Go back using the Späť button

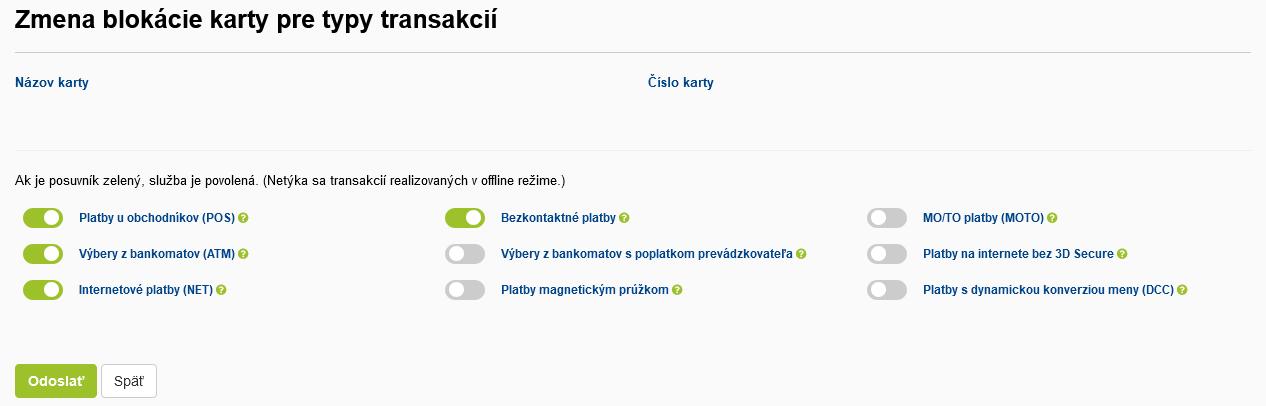click(129, 381)
